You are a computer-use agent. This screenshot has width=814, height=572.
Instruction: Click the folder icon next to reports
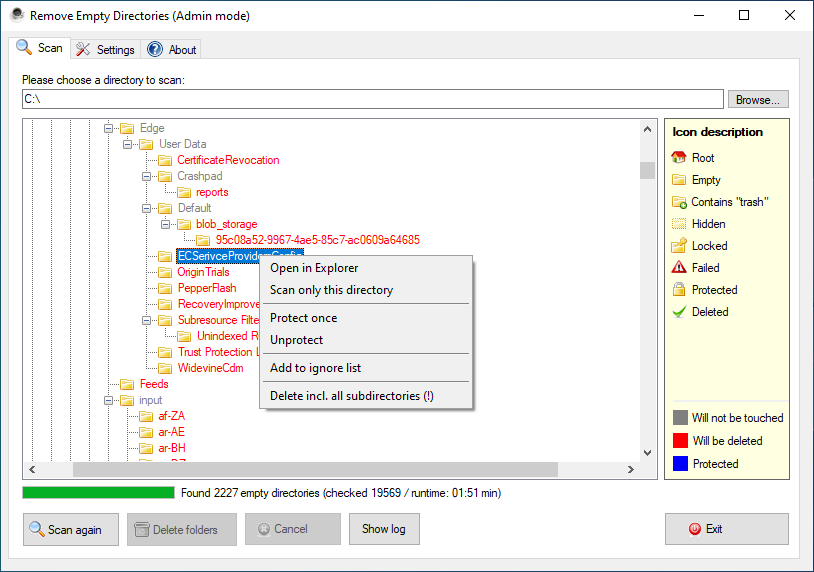pyautogui.click(x=184, y=192)
